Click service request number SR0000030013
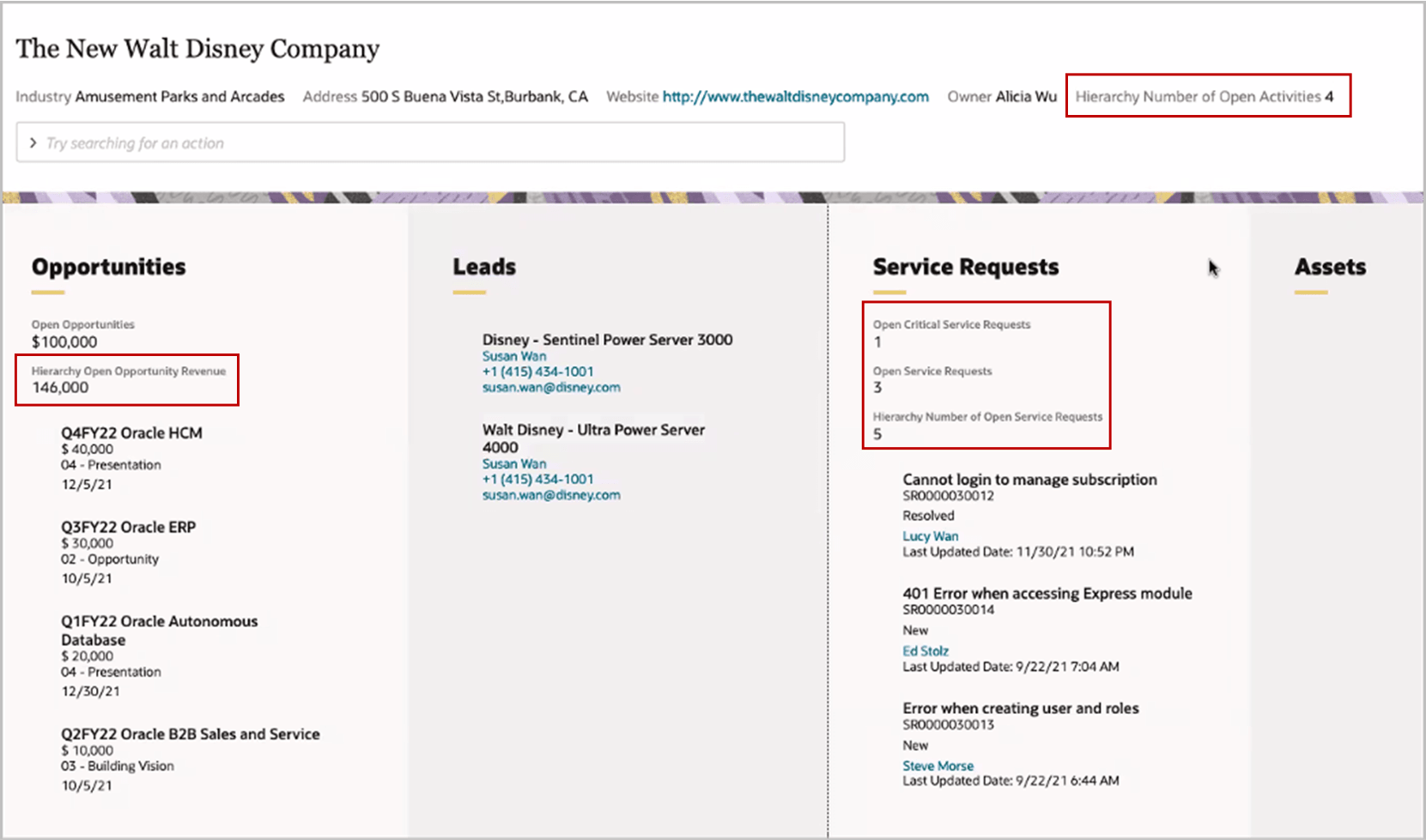 tap(948, 725)
